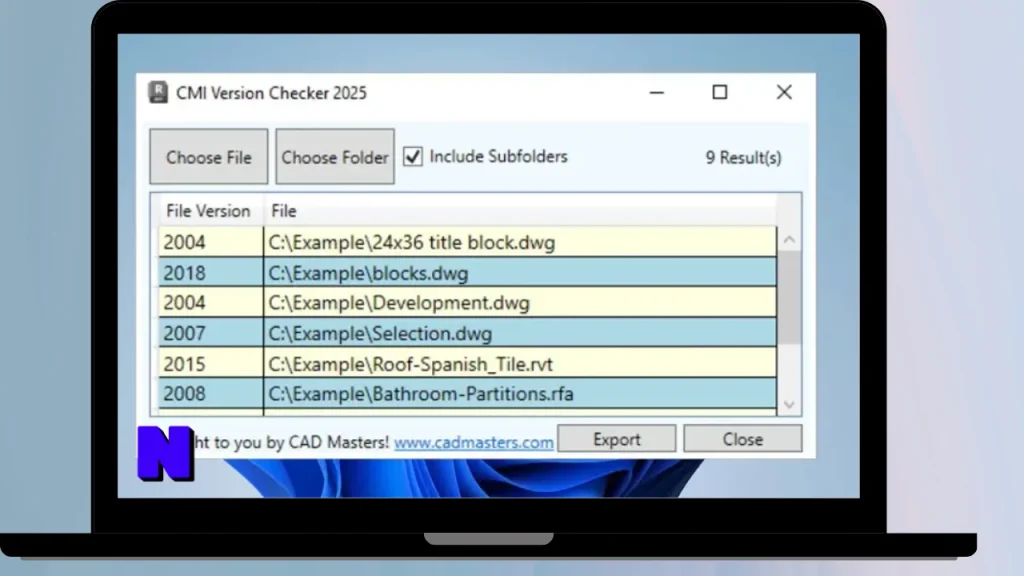Select the Development.dwg file path

(399, 303)
